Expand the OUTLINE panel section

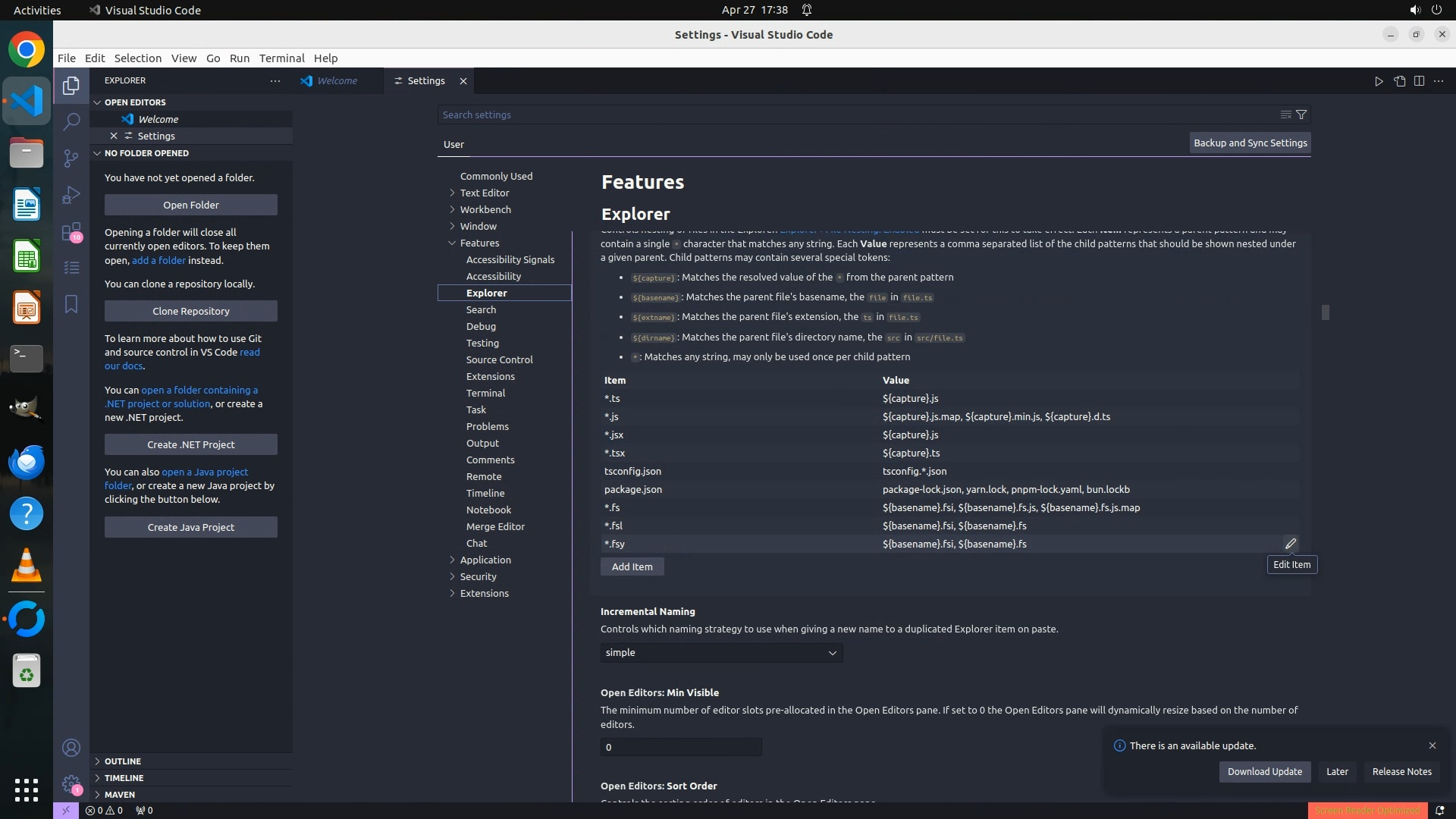(x=123, y=761)
